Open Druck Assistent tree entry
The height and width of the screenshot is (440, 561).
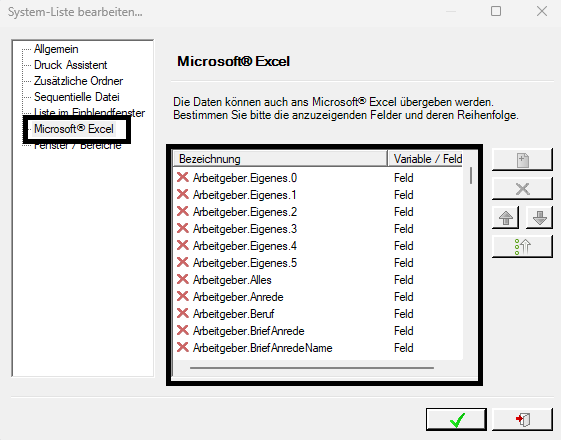tap(70, 65)
